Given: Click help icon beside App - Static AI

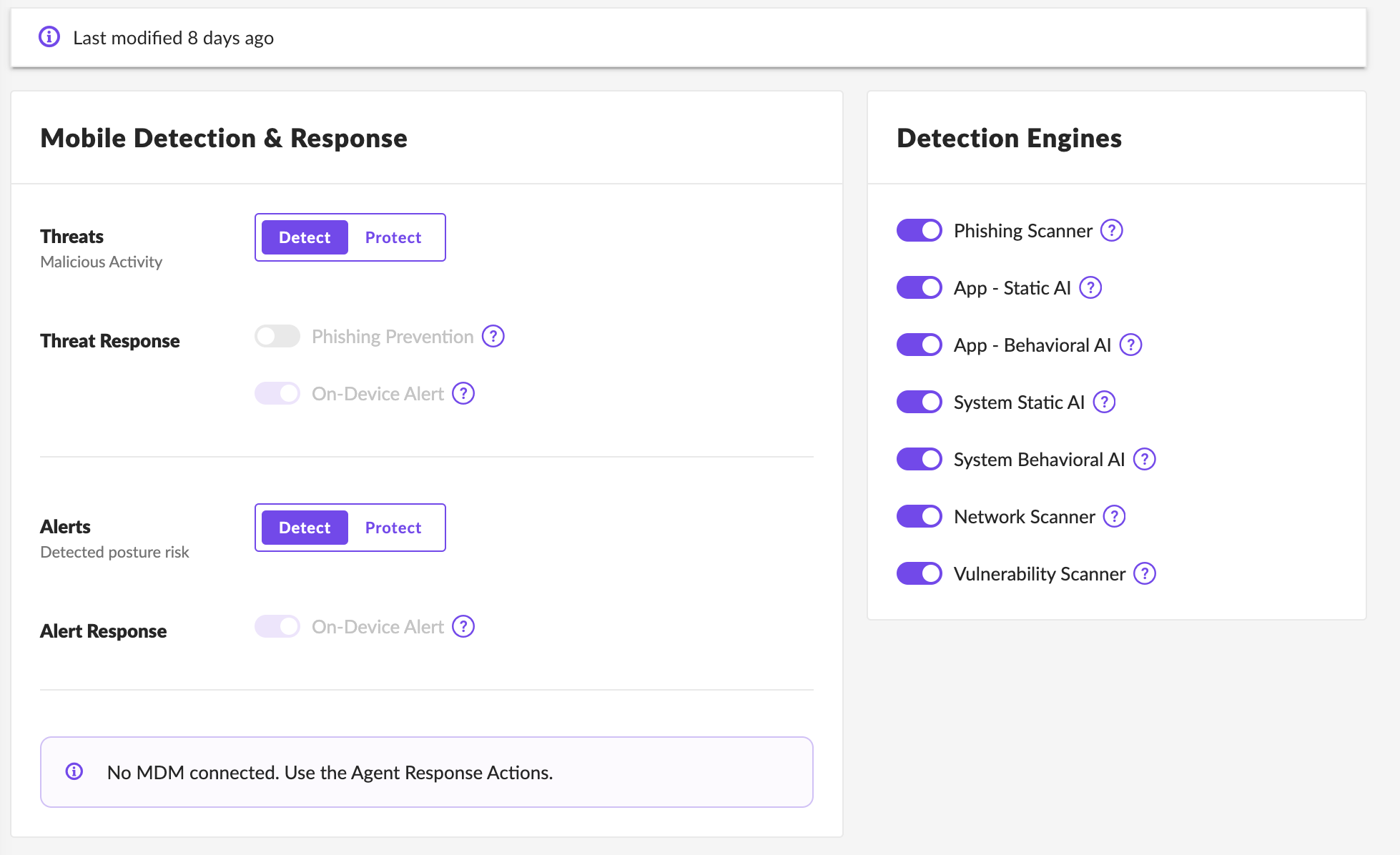Looking at the screenshot, I should (1090, 288).
